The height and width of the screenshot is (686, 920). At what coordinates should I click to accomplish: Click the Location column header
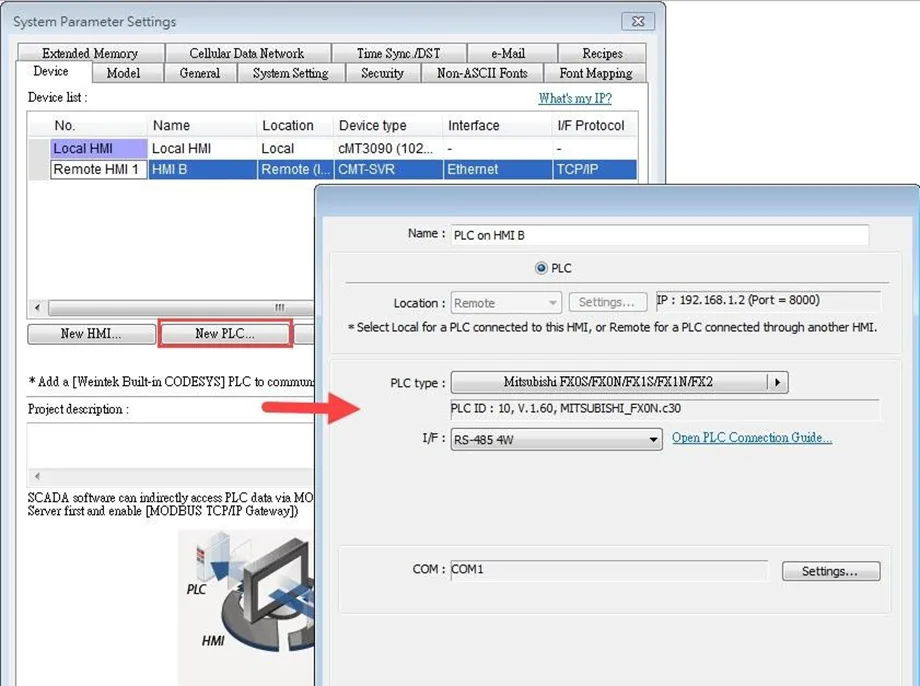point(296,126)
